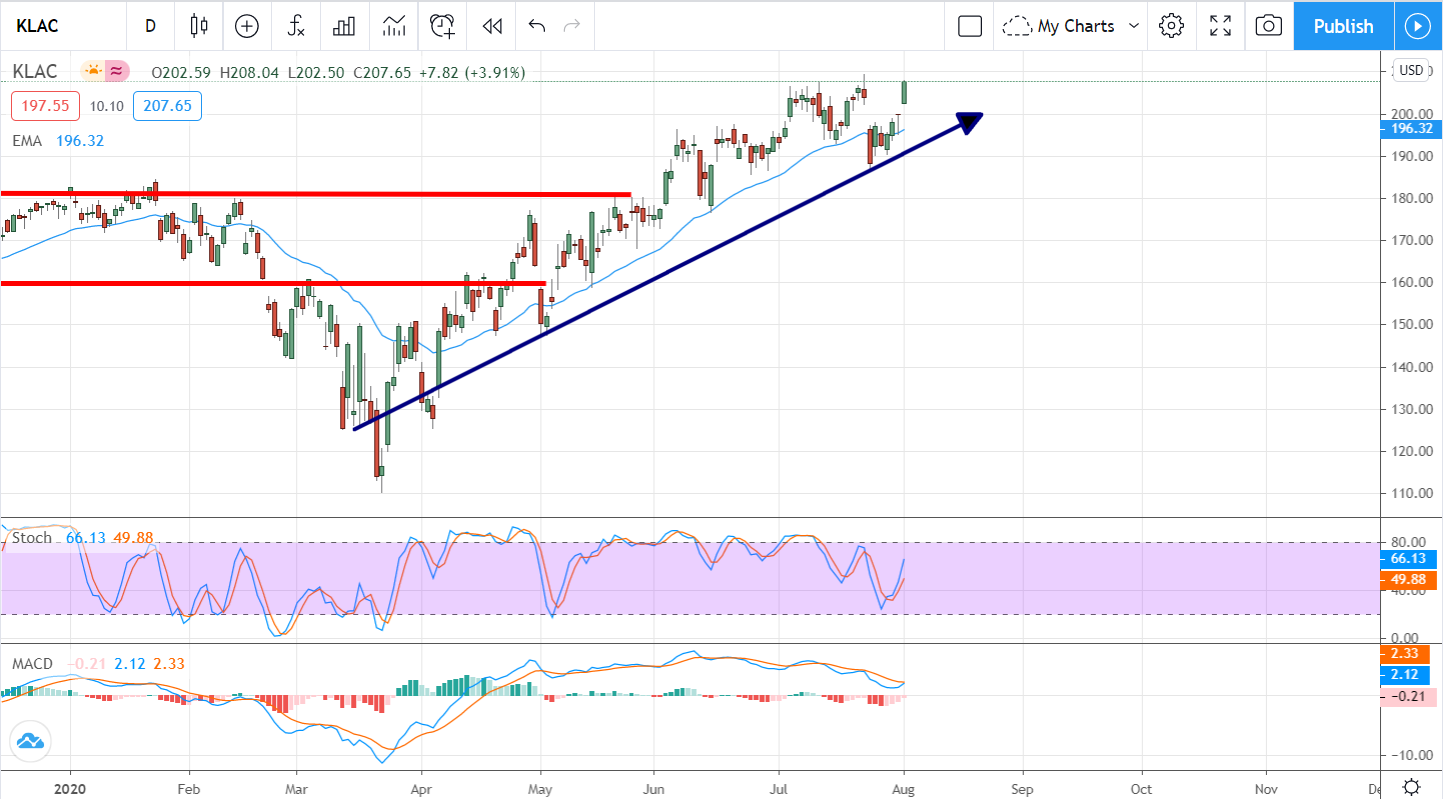Click the 10.10 spread value
1443x799 pixels.
pos(106,106)
